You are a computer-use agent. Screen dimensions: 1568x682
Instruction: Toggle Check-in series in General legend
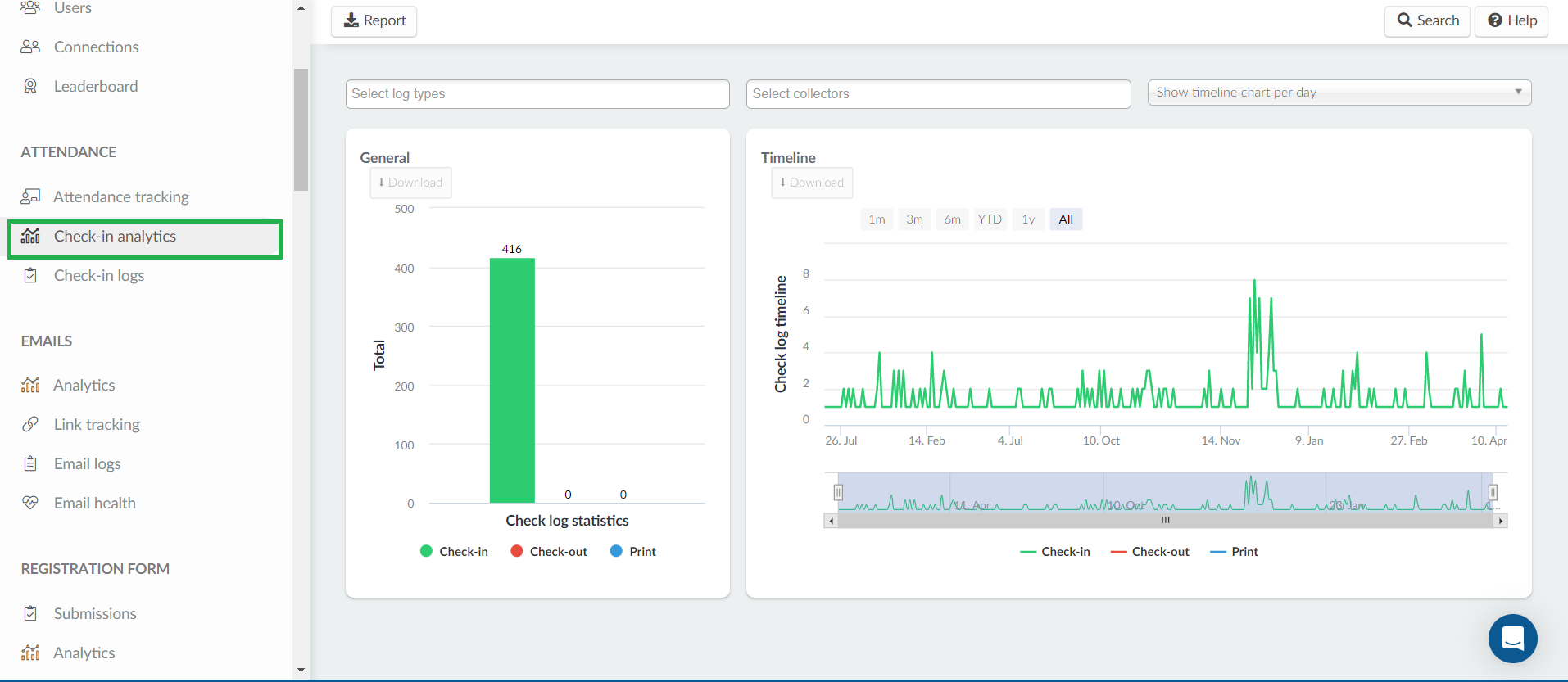pos(454,552)
